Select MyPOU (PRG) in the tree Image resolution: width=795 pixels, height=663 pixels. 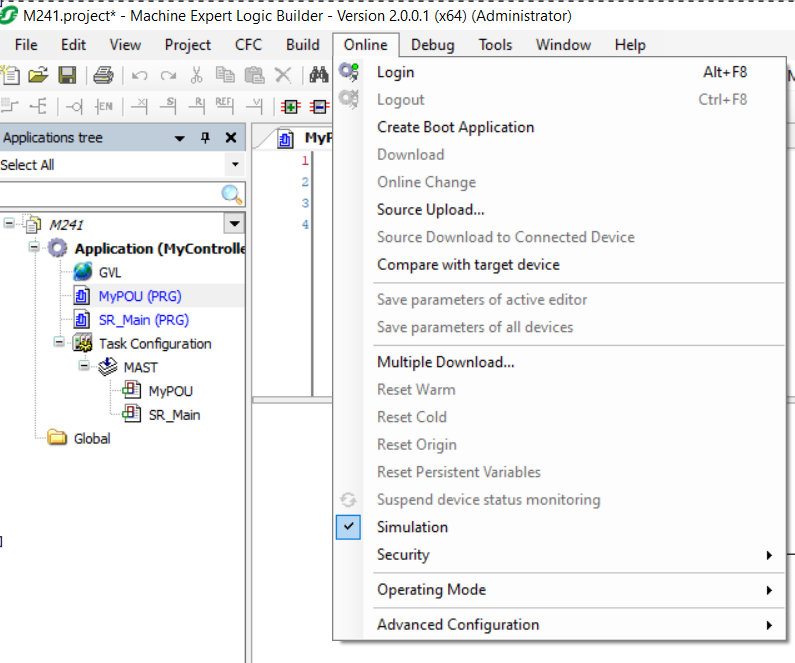(140, 296)
